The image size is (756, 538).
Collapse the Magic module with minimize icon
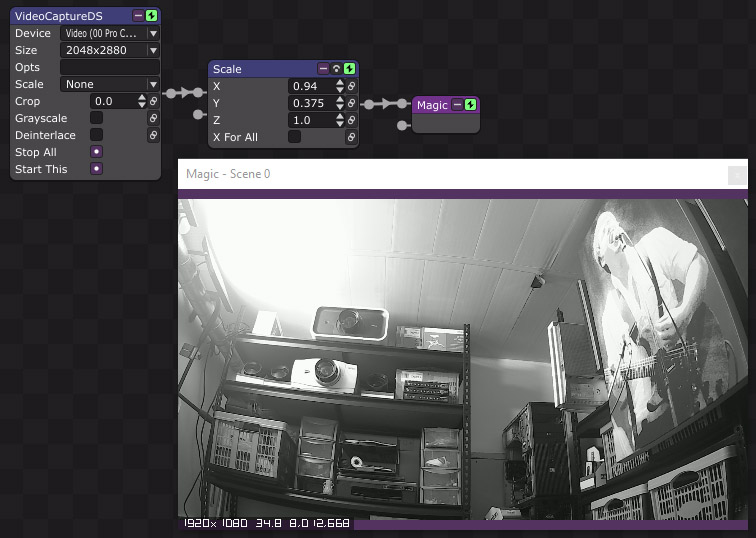point(458,105)
